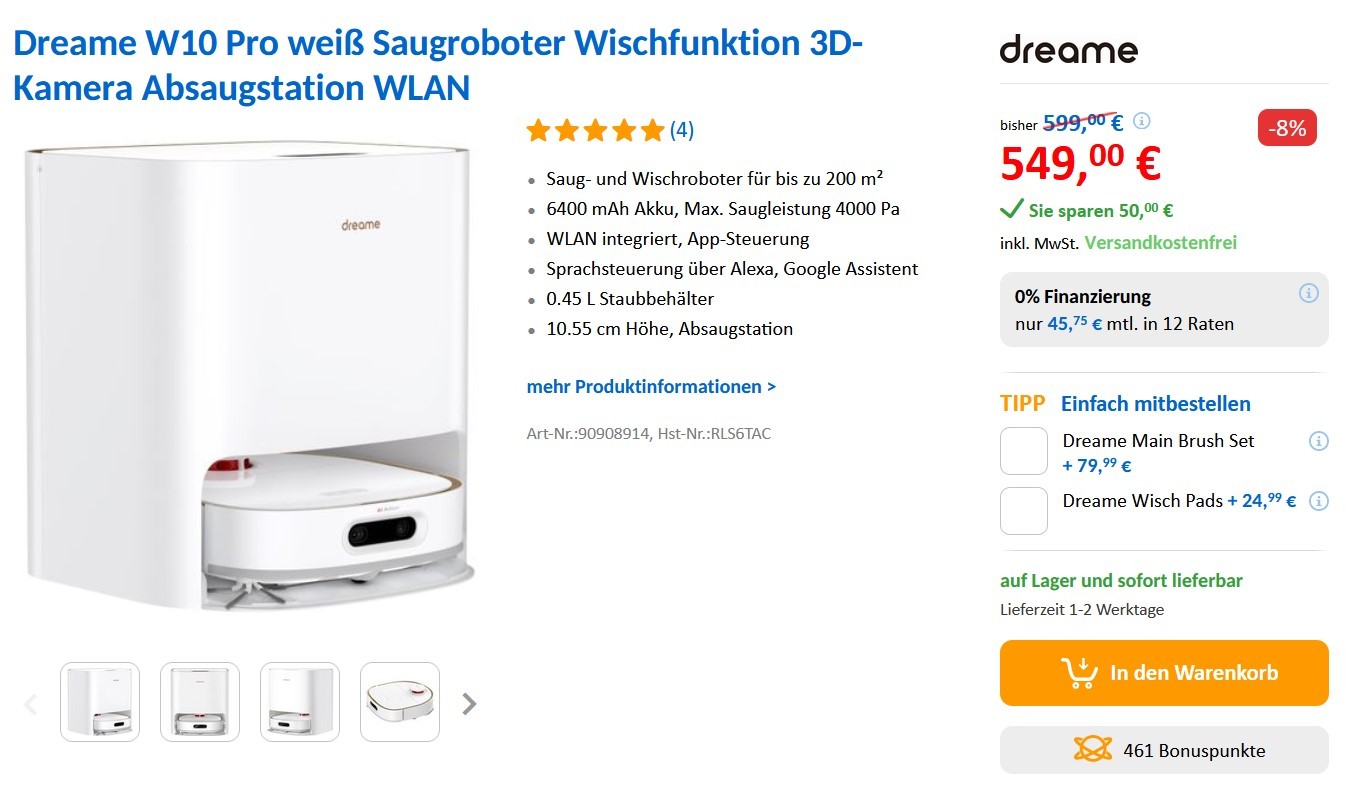Click the five-star rating stars

[595, 130]
